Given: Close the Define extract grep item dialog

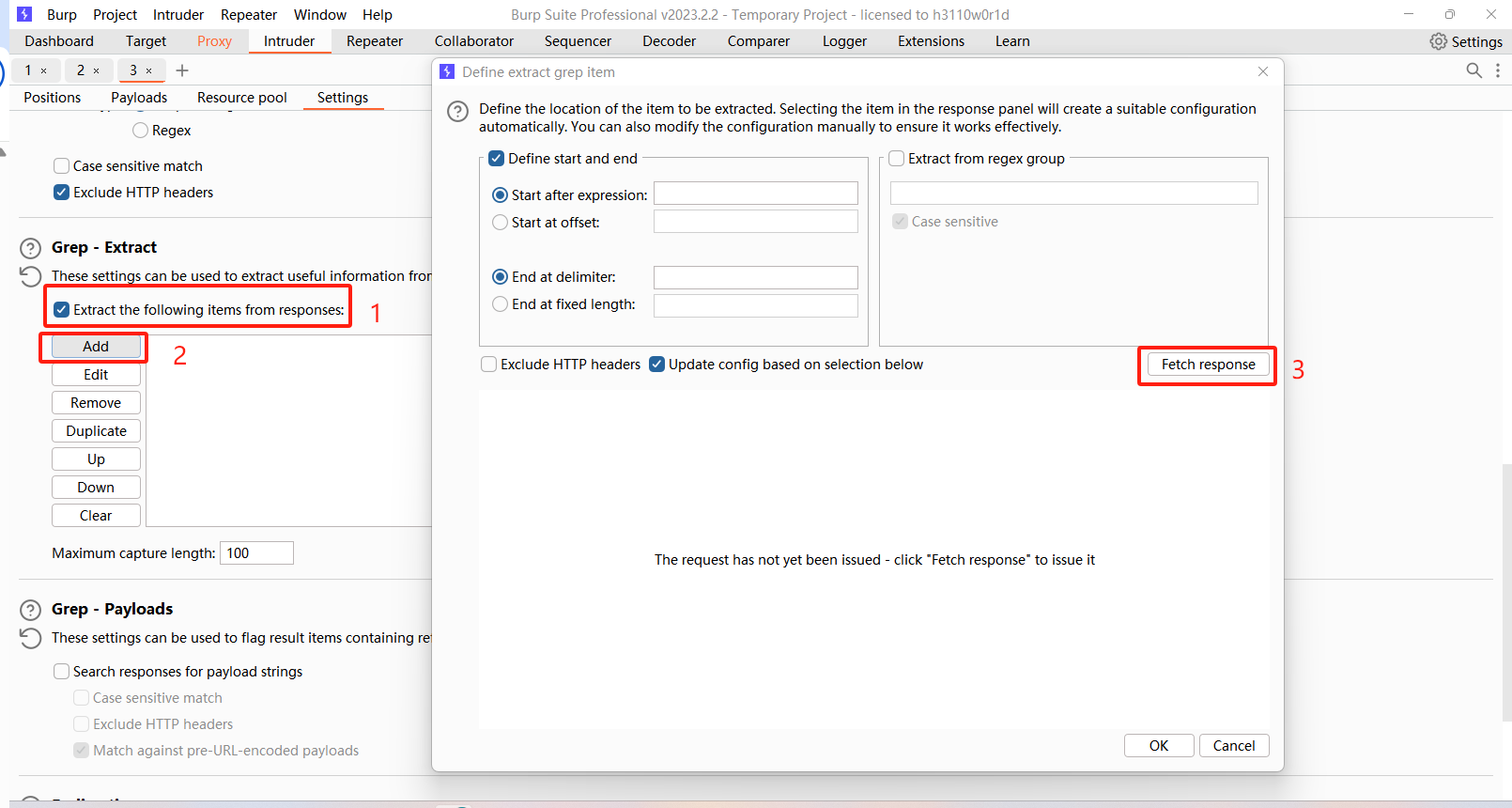Looking at the screenshot, I should coord(1263,71).
